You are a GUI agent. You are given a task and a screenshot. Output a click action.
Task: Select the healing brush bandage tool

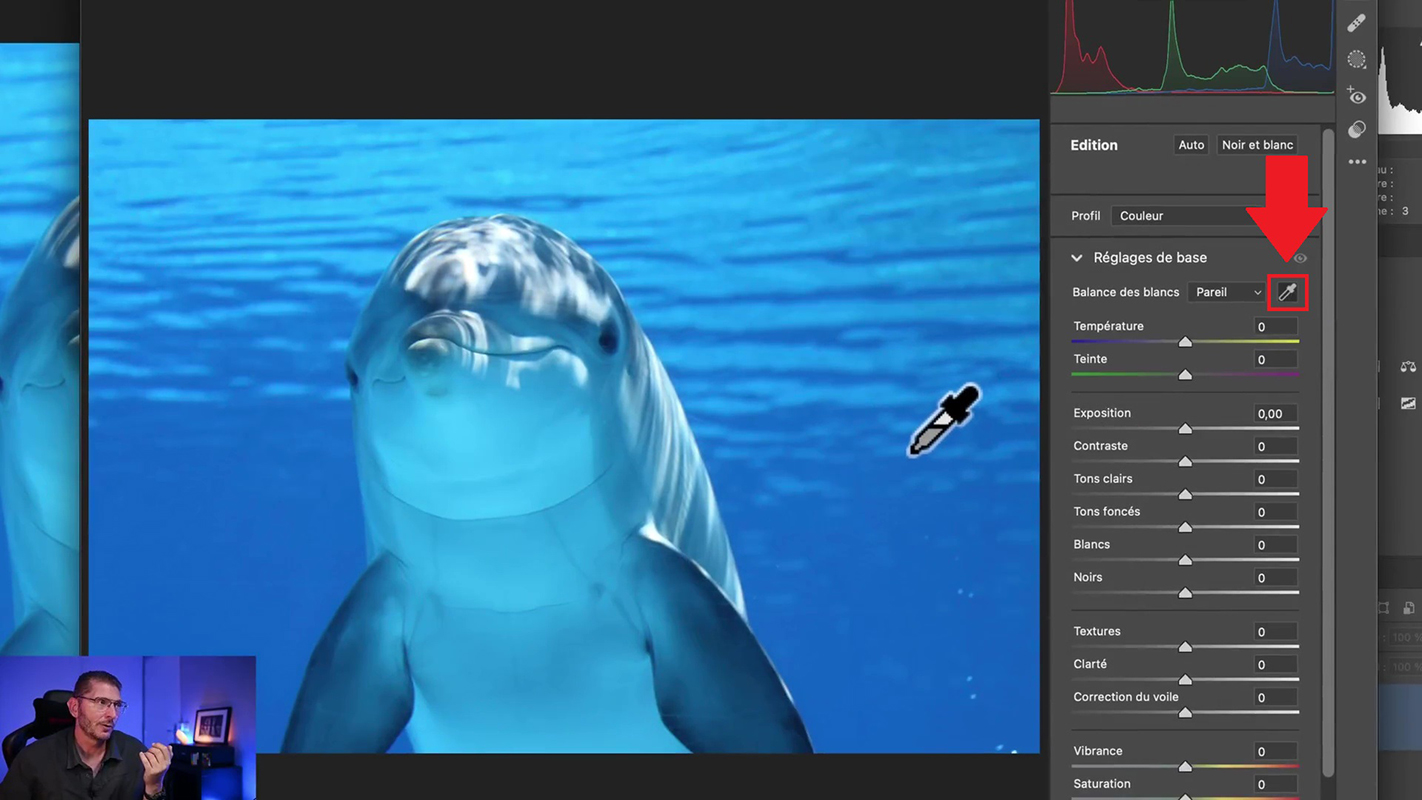(1357, 23)
